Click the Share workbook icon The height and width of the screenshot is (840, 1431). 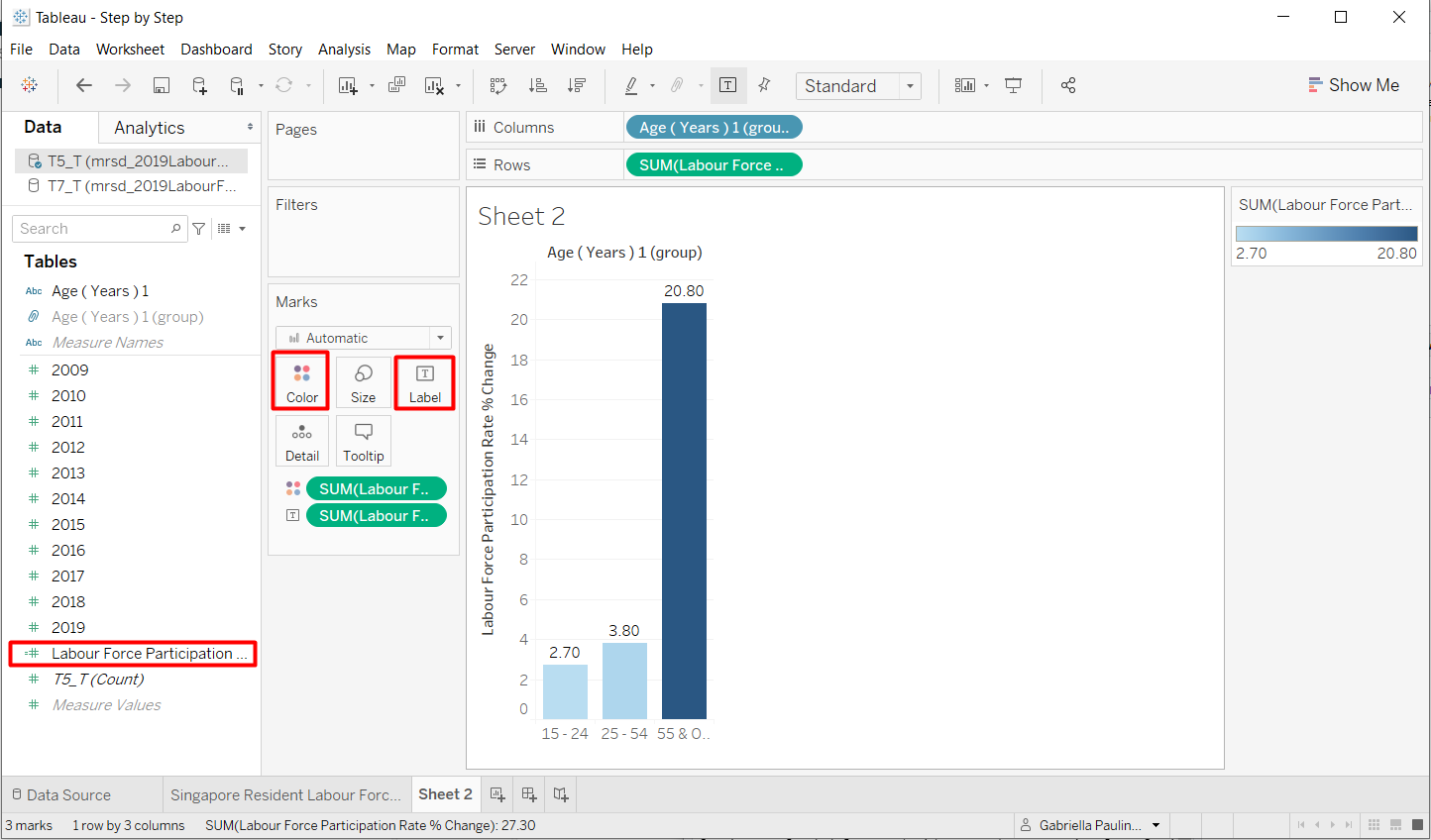click(1068, 86)
